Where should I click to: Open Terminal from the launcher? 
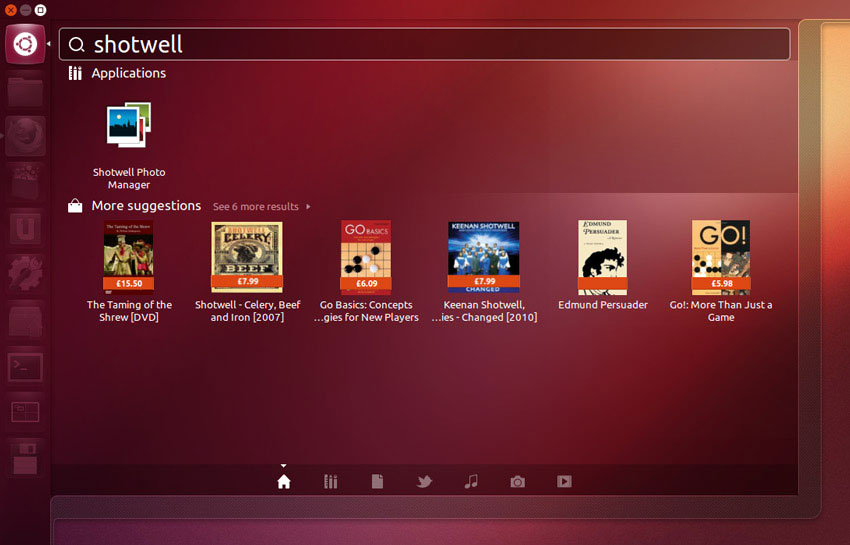pos(25,367)
